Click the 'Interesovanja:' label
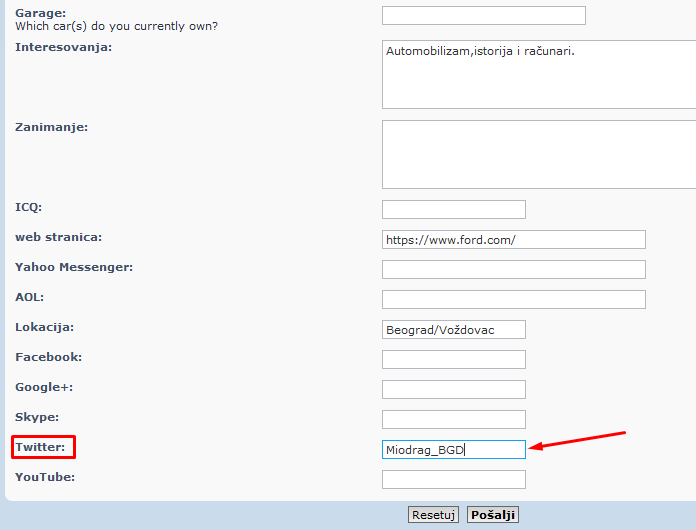 coord(63,47)
